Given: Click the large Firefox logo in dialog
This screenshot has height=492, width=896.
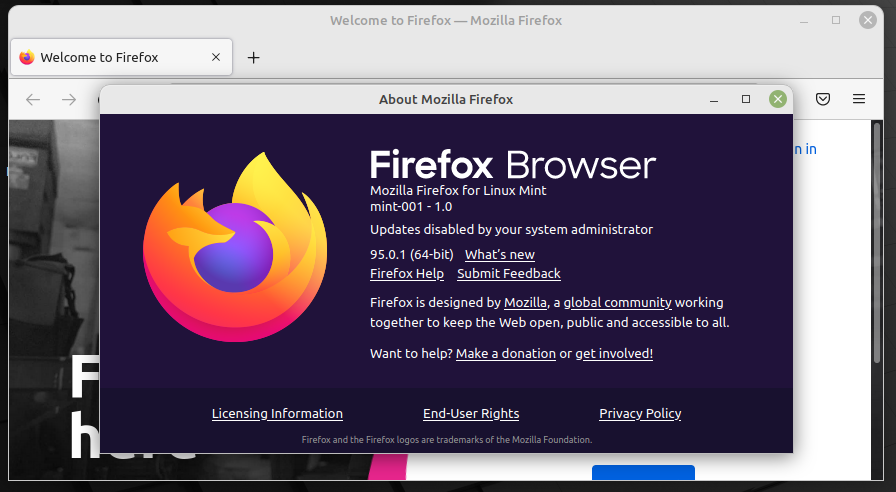Looking at the screenshot, I should click(x=235, y=247).
